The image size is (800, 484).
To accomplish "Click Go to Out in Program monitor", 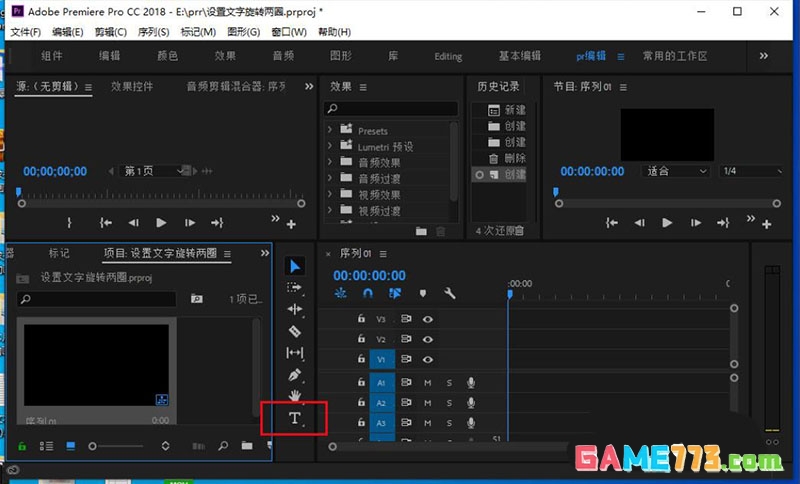I will 723,223.
